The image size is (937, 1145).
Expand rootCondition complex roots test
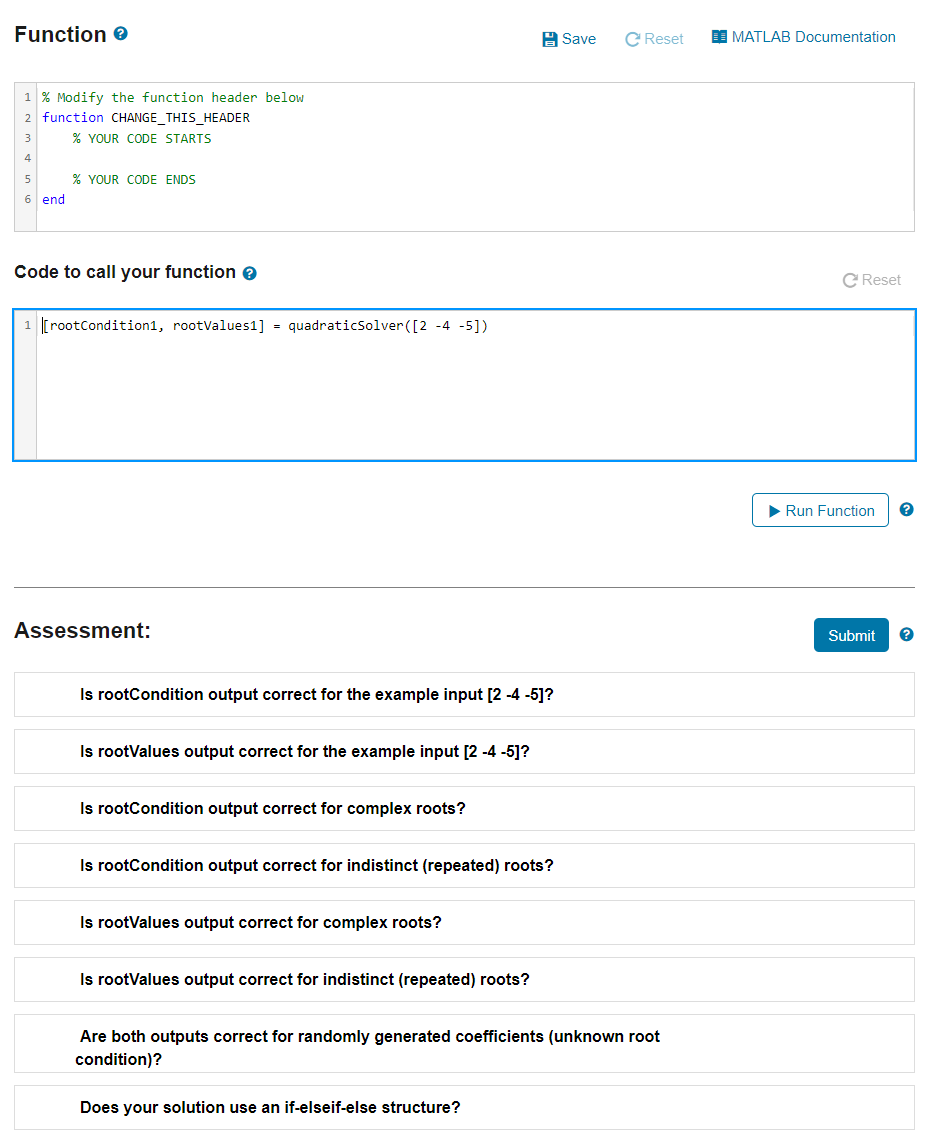pyautogui.click(x=464, y=808)
